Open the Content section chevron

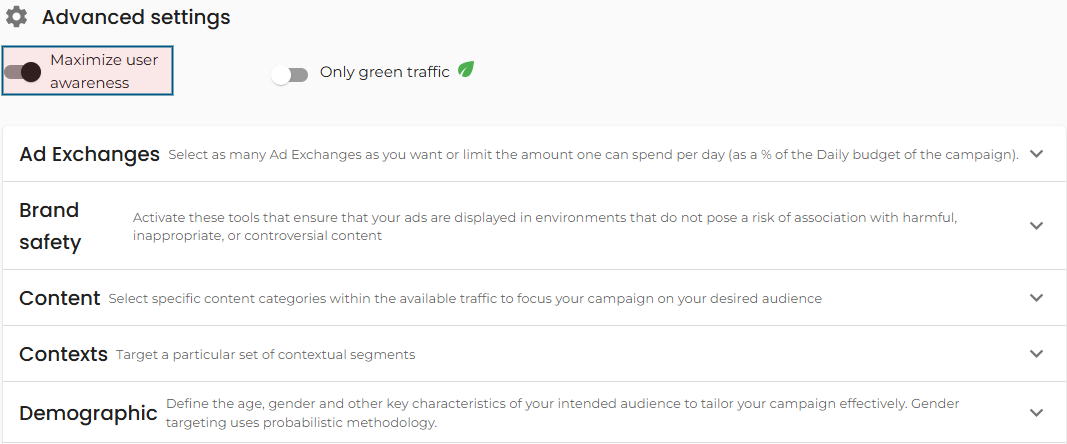pyautogui.click(x=1036, y=298)
